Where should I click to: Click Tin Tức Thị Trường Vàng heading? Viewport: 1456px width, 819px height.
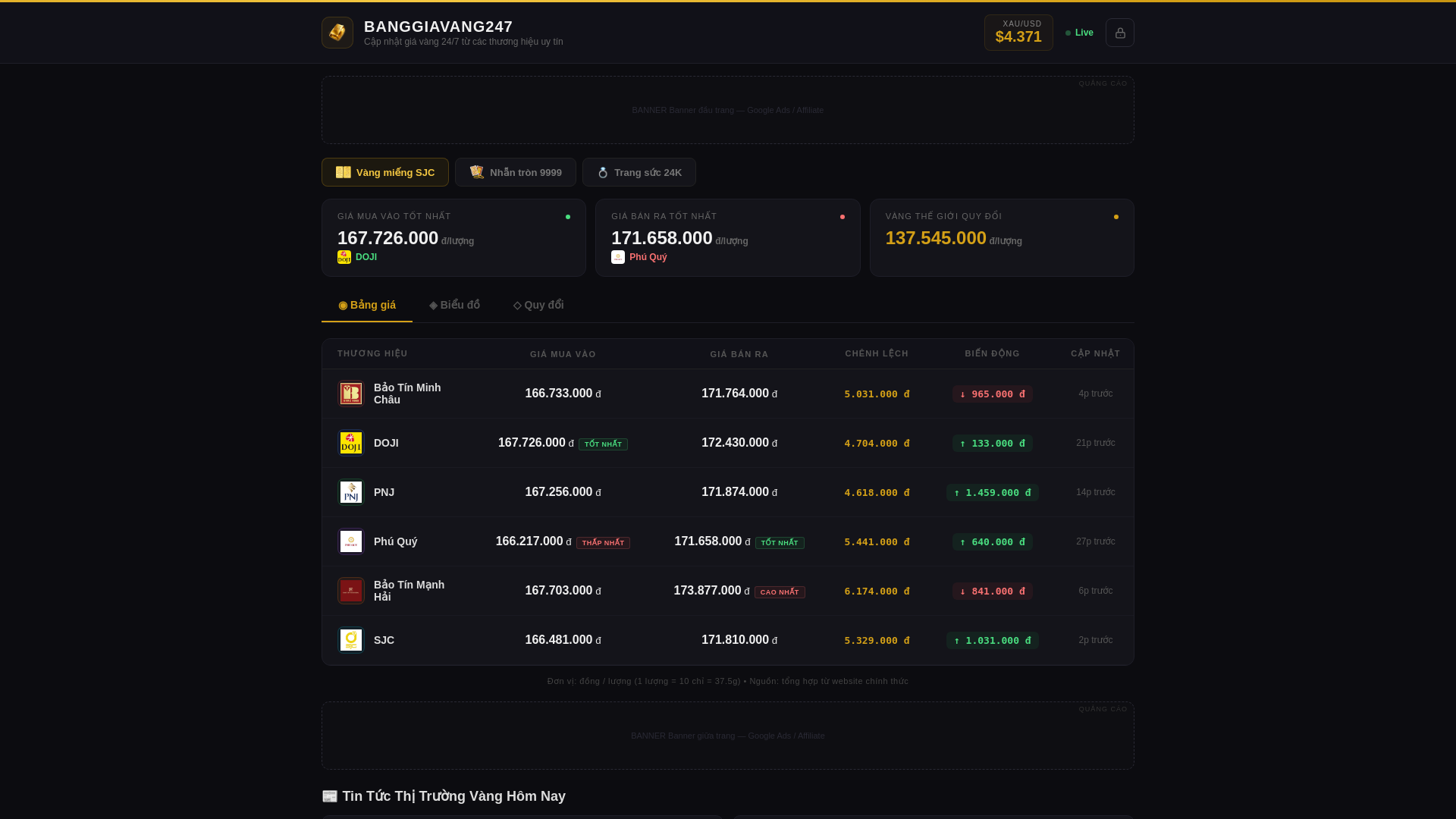444,796
